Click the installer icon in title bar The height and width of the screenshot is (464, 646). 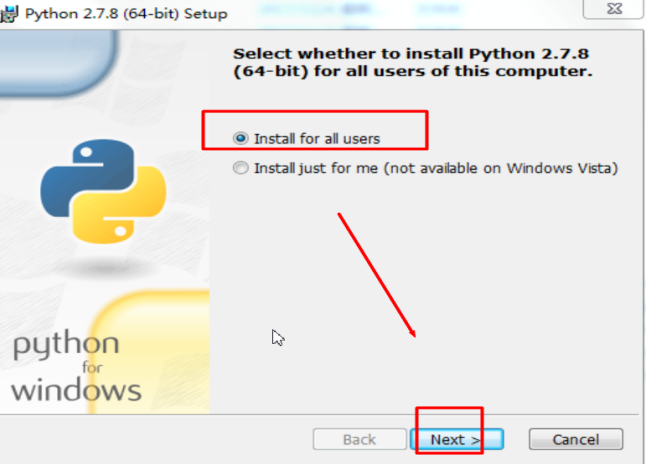pyautogui.click(x=9, y=14)
